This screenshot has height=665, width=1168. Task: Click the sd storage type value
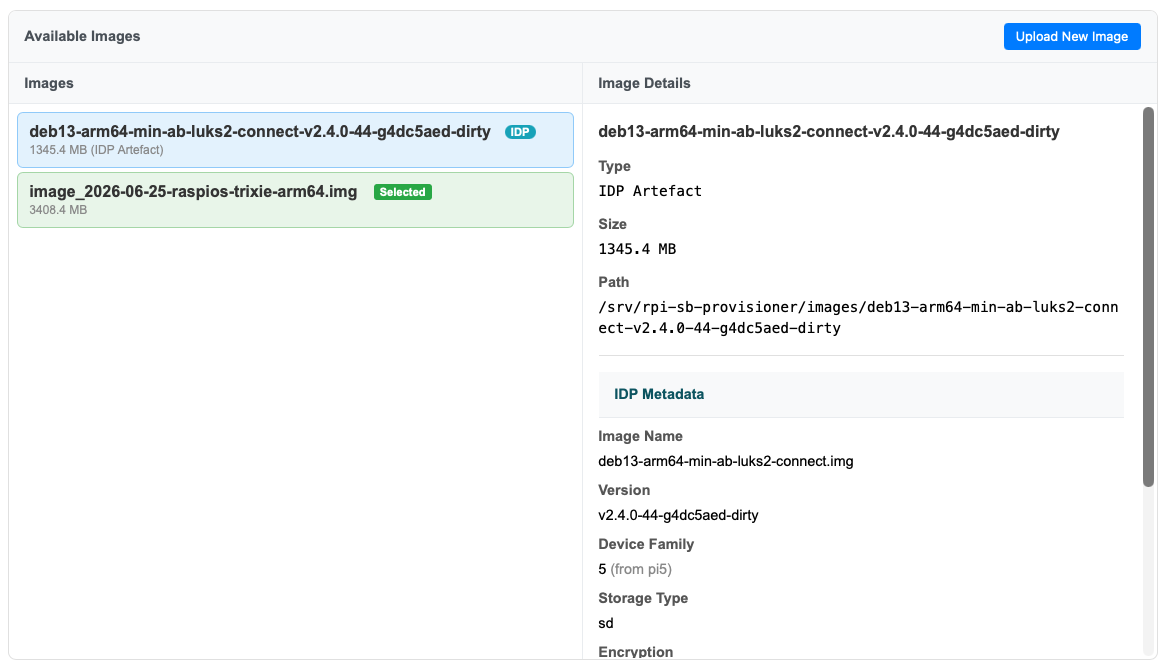(606, 623)
